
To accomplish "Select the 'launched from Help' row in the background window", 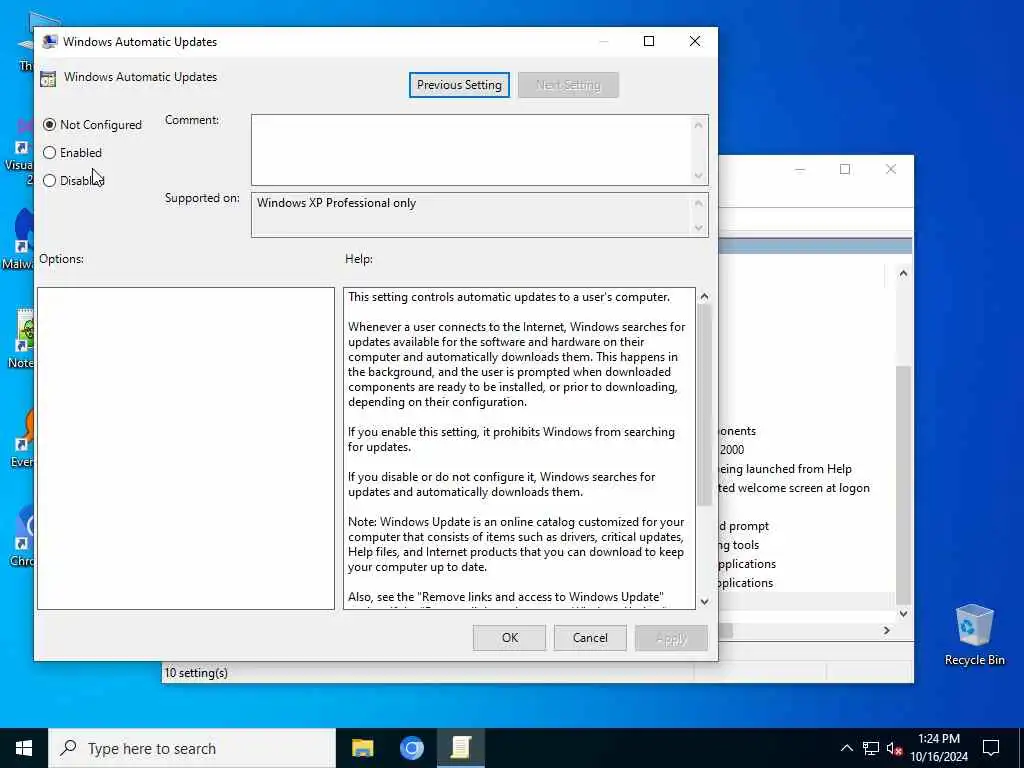I will tap(785, 470).
